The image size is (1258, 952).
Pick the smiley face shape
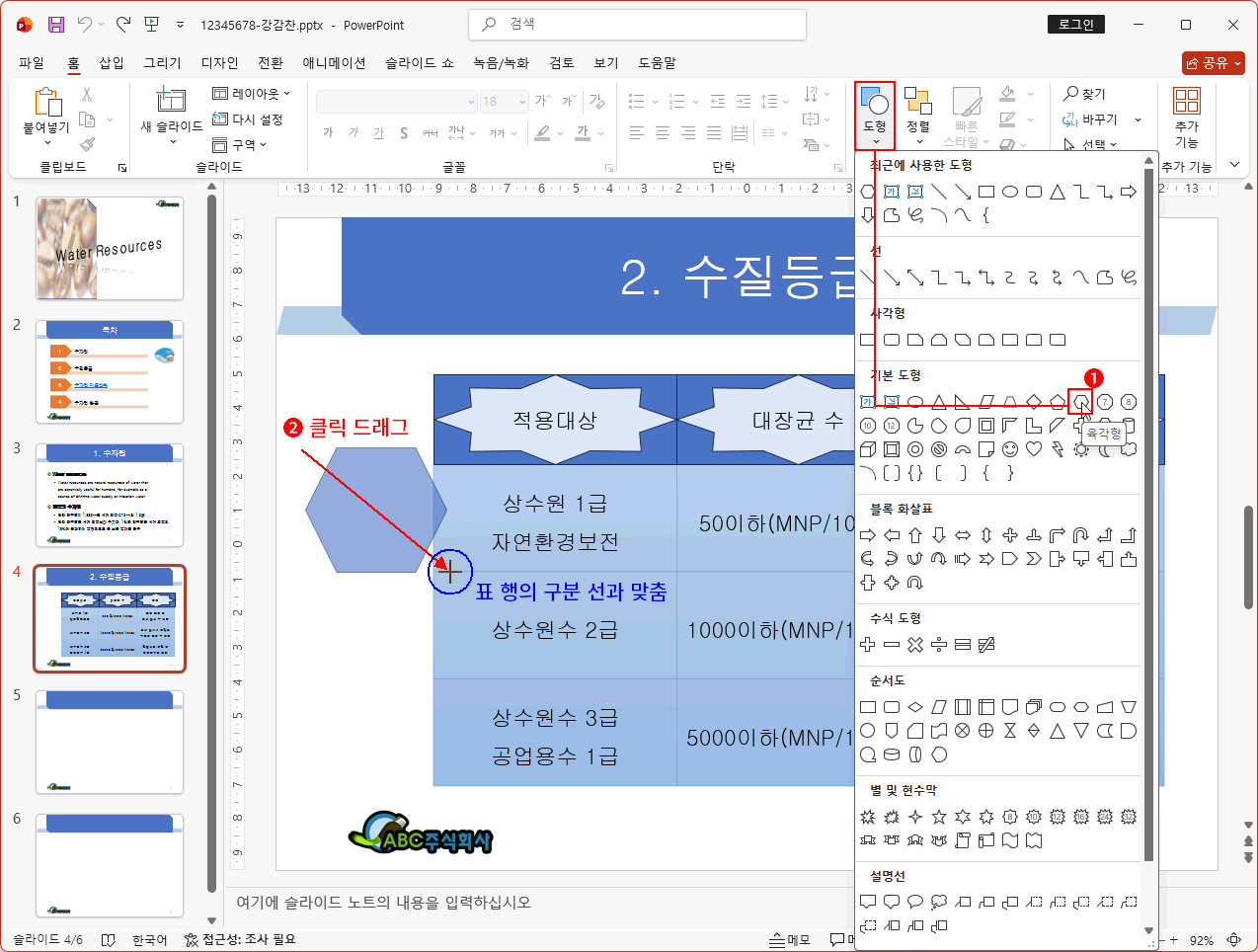tap(1010, 449)
